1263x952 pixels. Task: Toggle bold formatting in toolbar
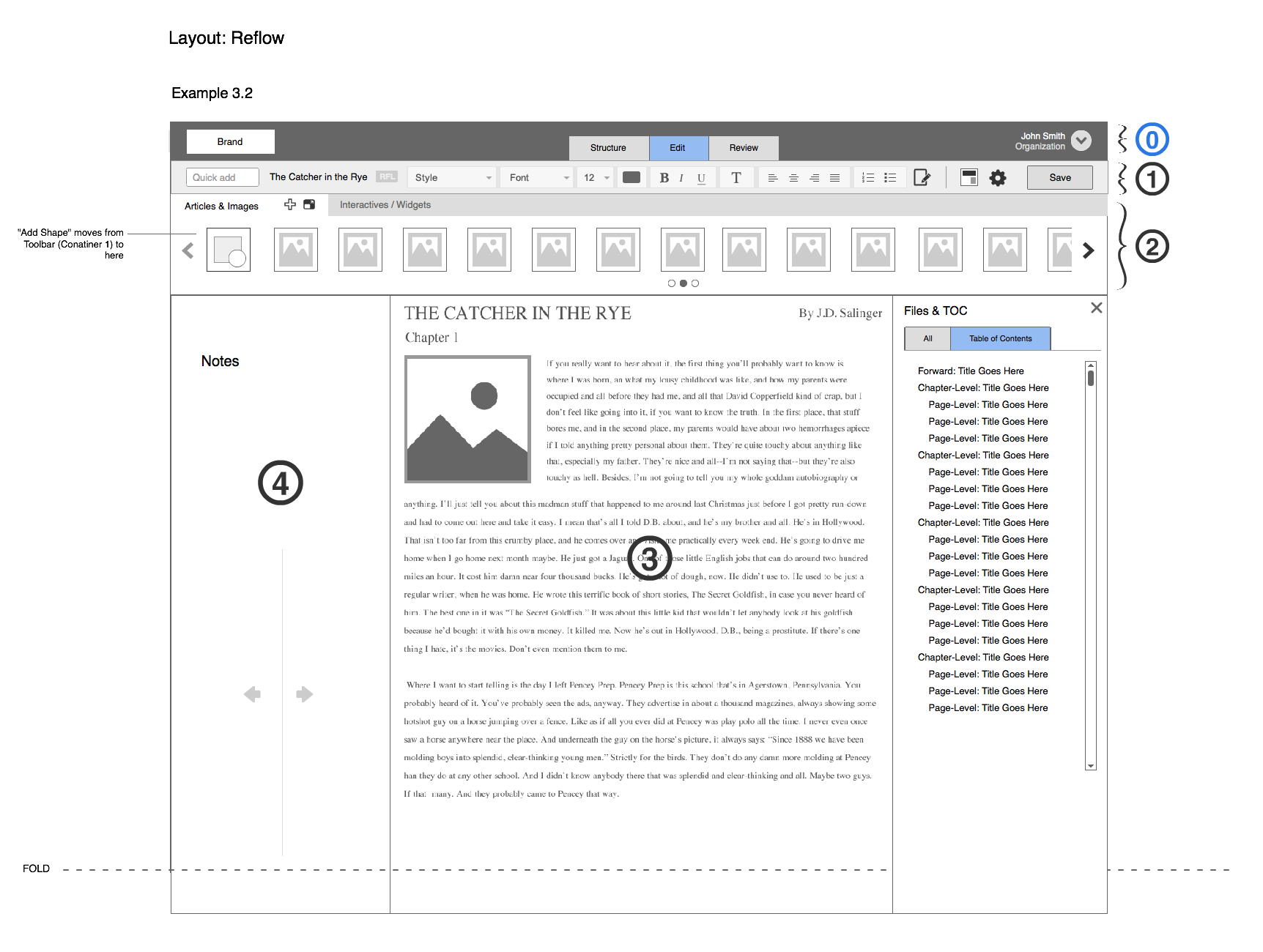point(664,178)
